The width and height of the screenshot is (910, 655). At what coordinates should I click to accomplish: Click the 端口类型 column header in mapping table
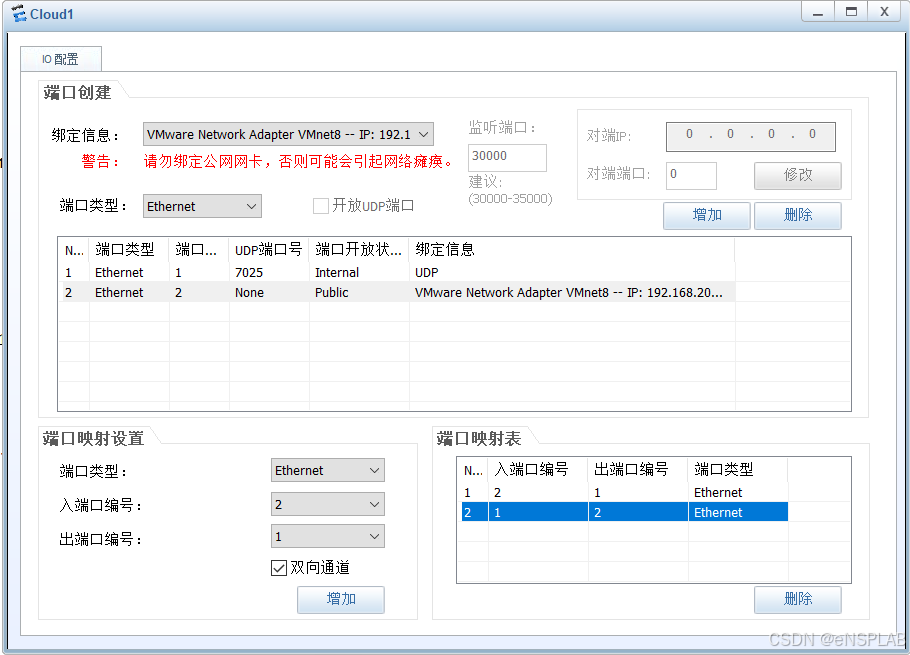click(738, 470)
